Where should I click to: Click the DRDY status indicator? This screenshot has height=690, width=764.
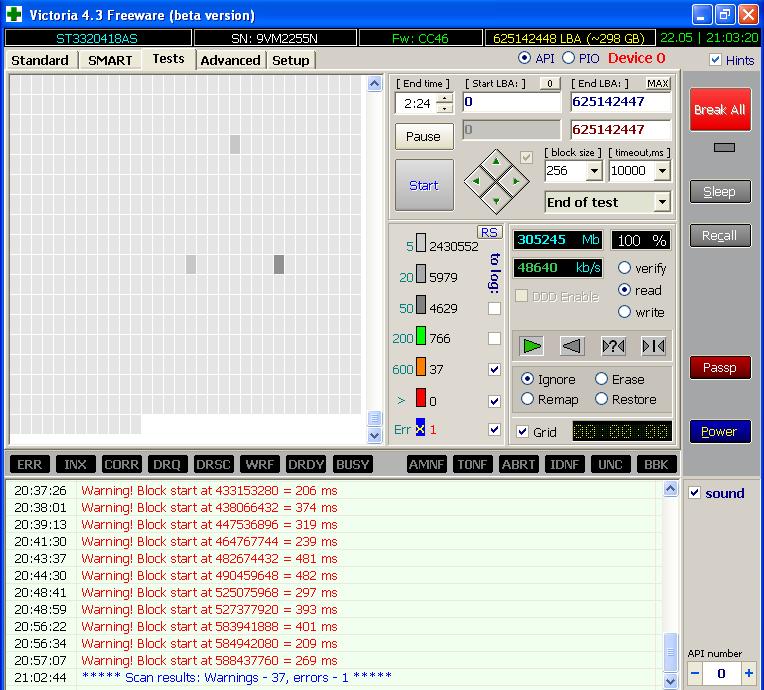[306, 464]
